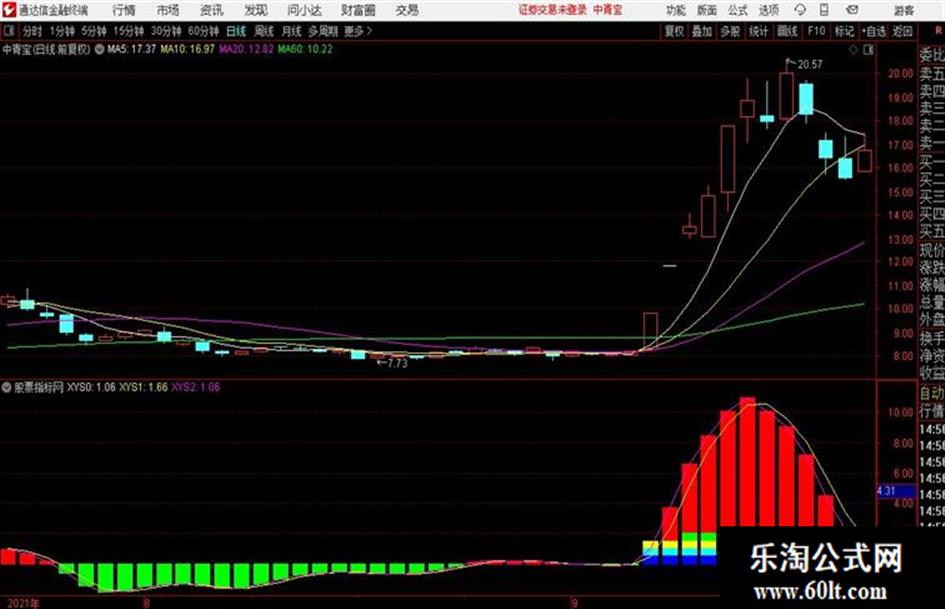This screenshot has width=945, height=609.
Task: Expand 更多 periods
Action: pyautogui.click(x=358, y=31)
